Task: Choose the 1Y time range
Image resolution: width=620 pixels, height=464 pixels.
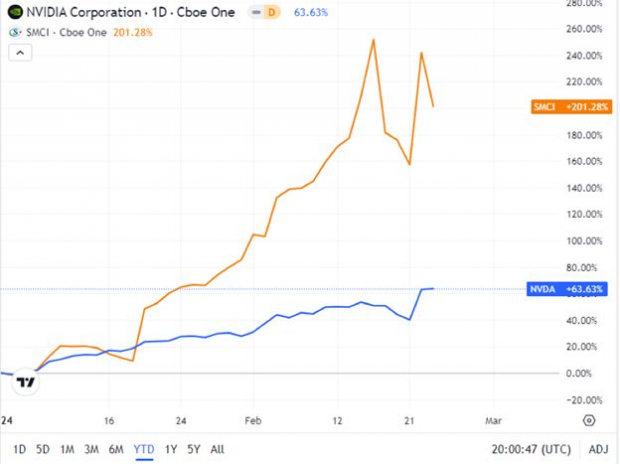Action: pyautogui.click(x=170, y=449)
